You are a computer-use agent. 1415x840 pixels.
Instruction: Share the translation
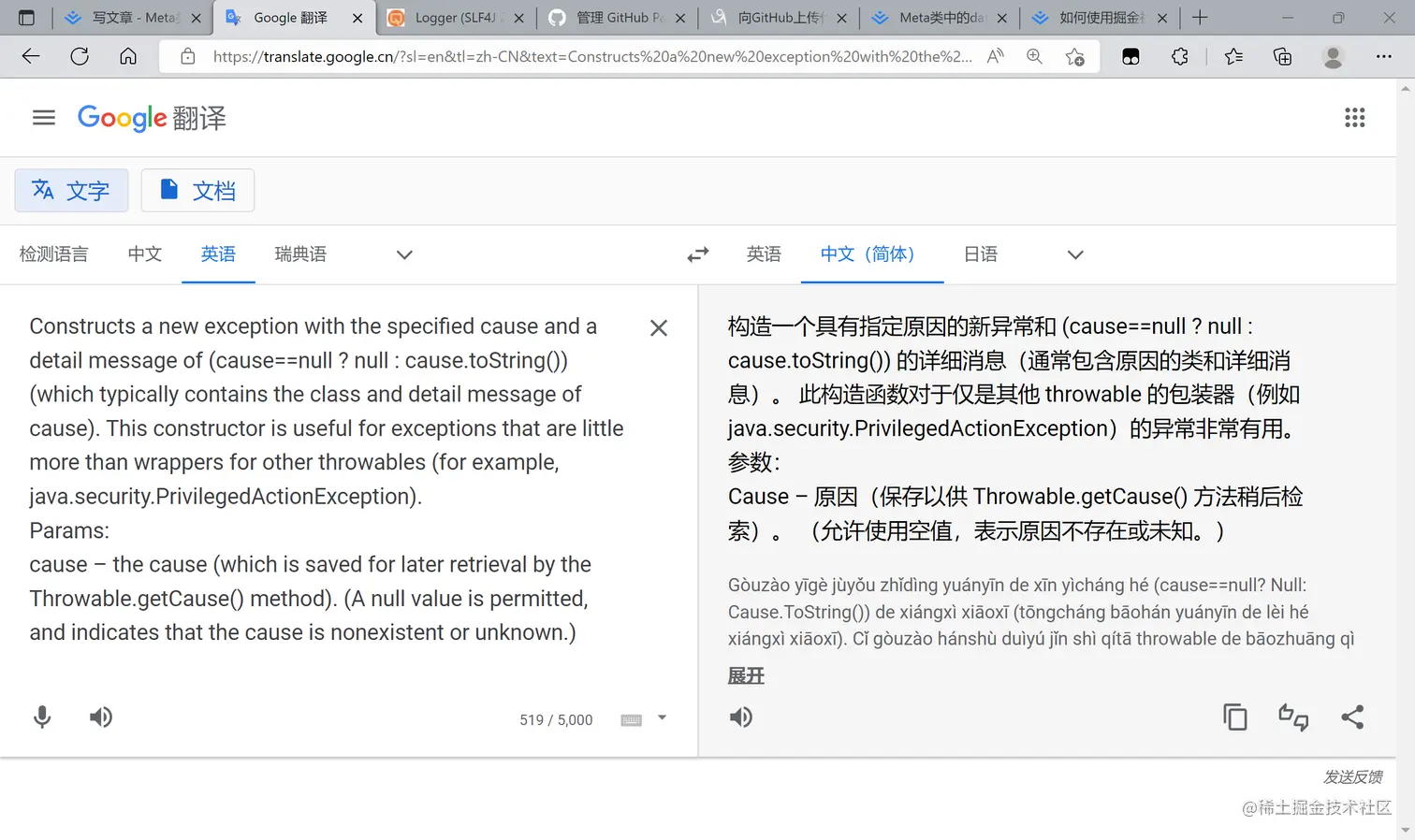click(1352, 717)
